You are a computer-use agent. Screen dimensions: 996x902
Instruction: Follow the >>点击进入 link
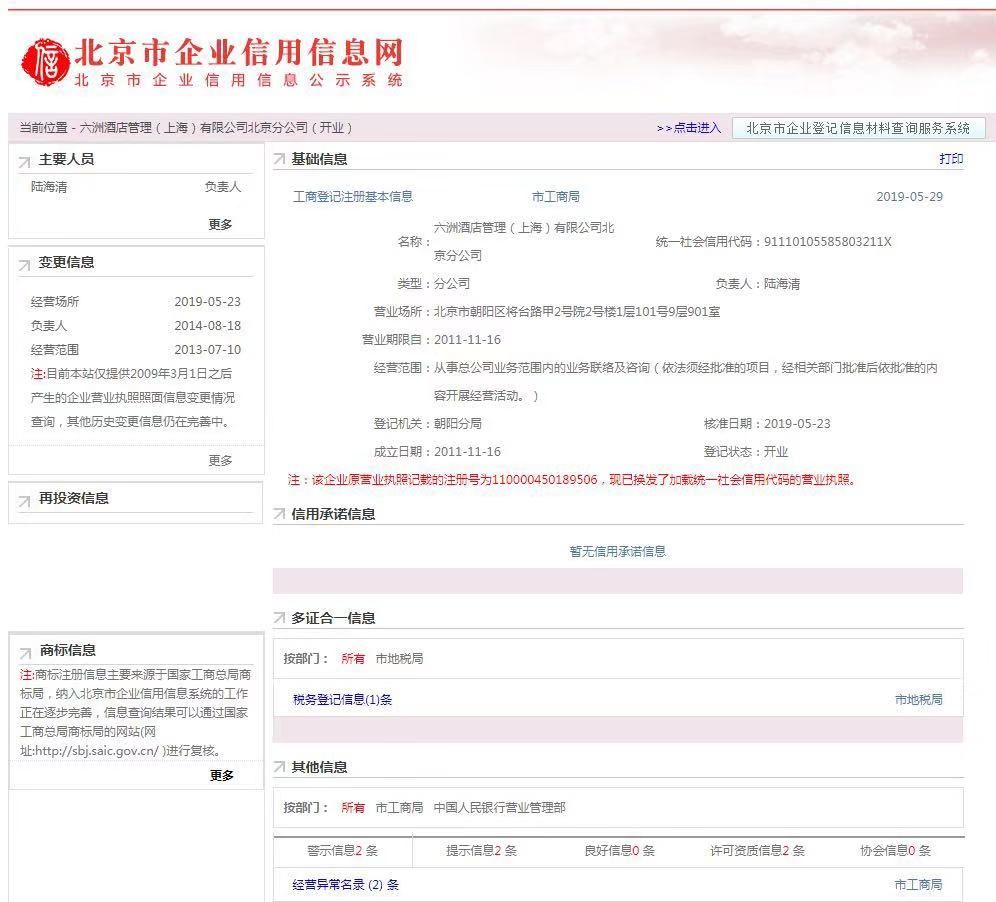click(x=689, y=128)
